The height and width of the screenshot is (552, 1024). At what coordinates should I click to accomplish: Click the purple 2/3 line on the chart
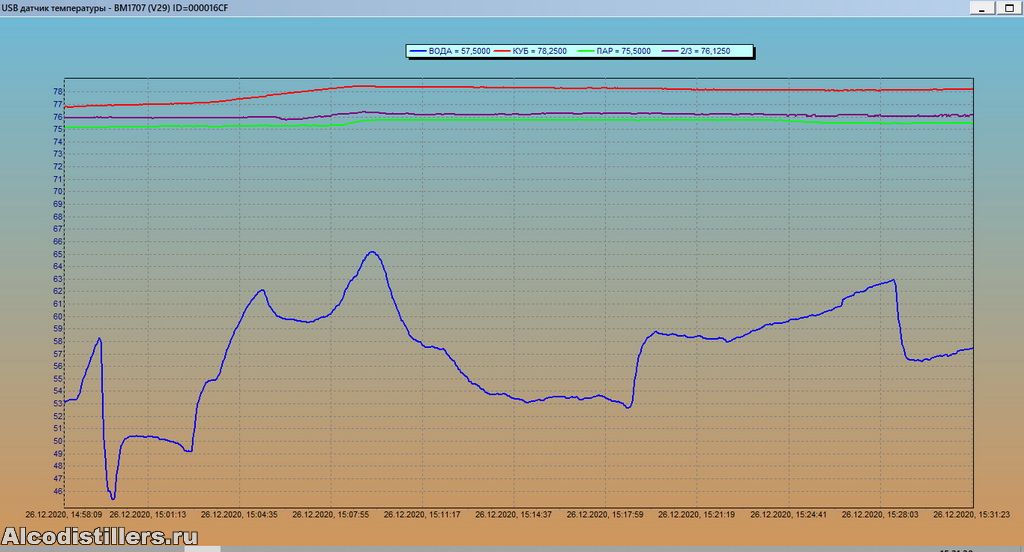[600, 113]
